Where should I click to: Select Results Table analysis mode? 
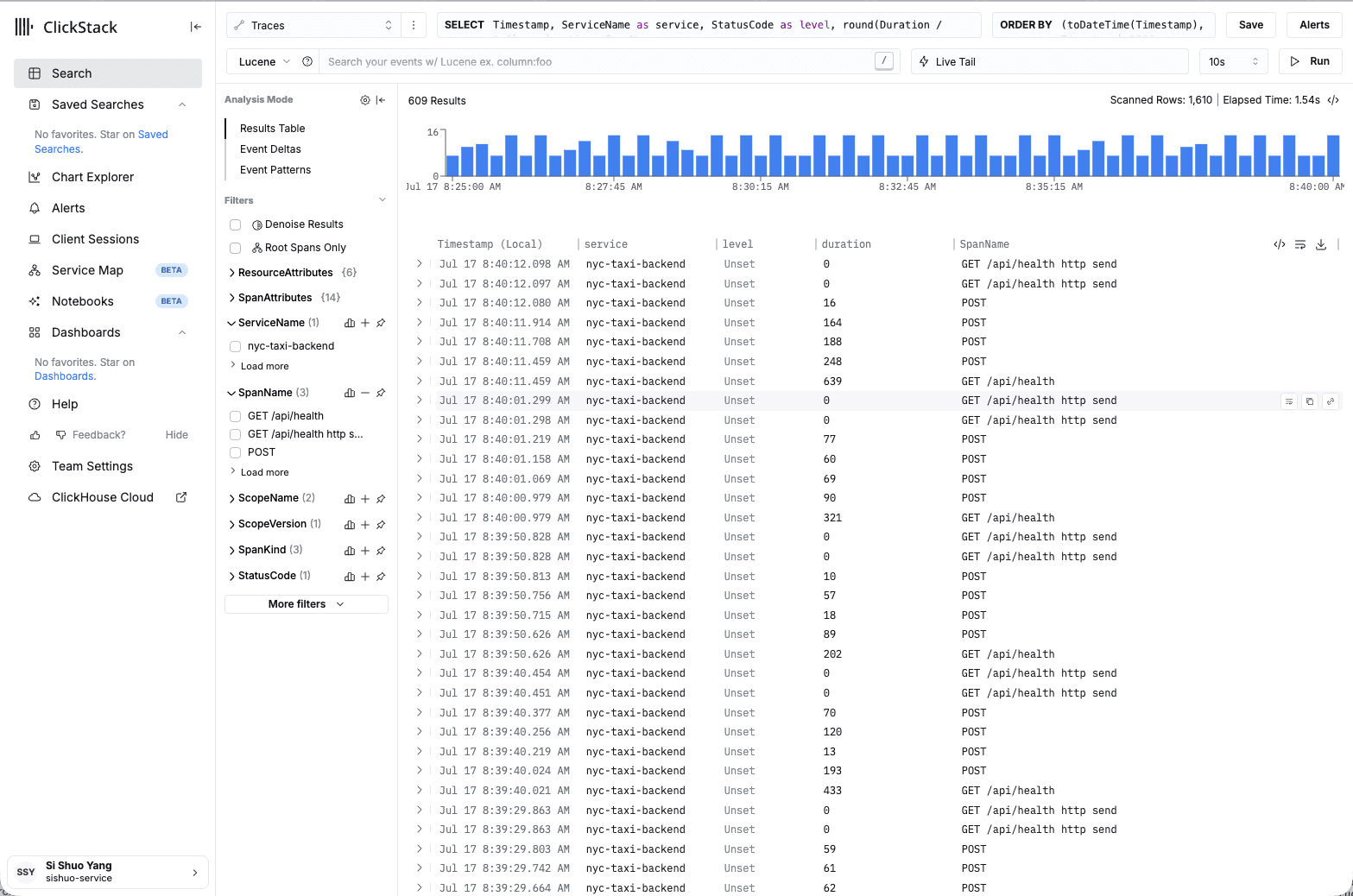click(272, 129)
